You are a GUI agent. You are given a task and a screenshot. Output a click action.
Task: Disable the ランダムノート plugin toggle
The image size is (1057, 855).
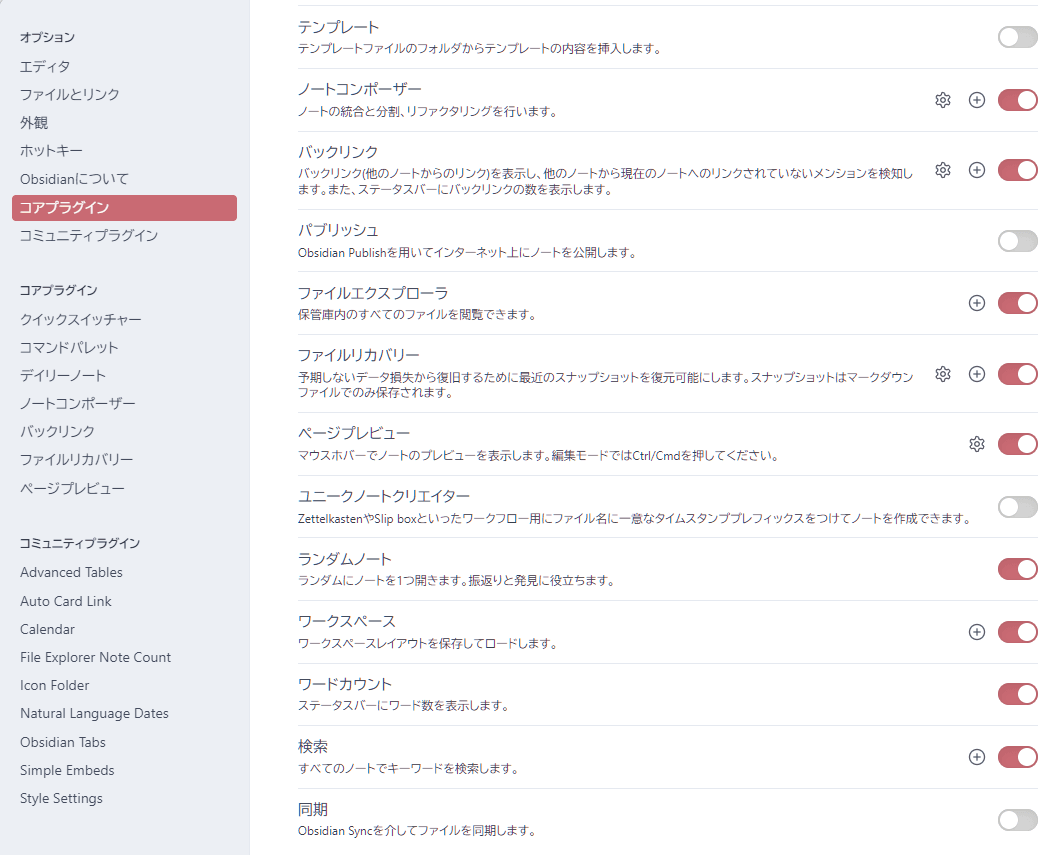pyautogui.click(x=1017, y=569)
